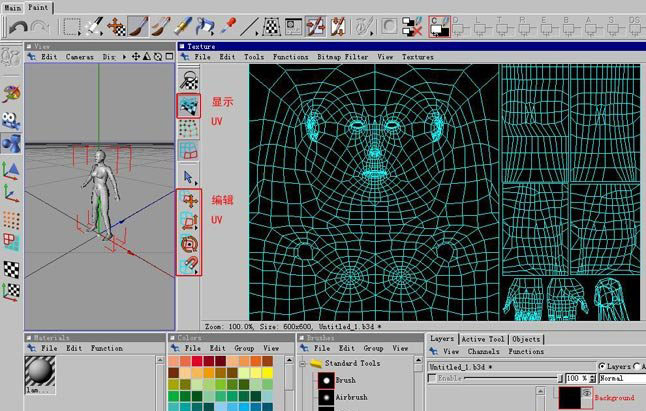Screen dimensions: 646x411
Task: Select the fill bucket tool
Action: pyautogui.click(x=205, y=27)
